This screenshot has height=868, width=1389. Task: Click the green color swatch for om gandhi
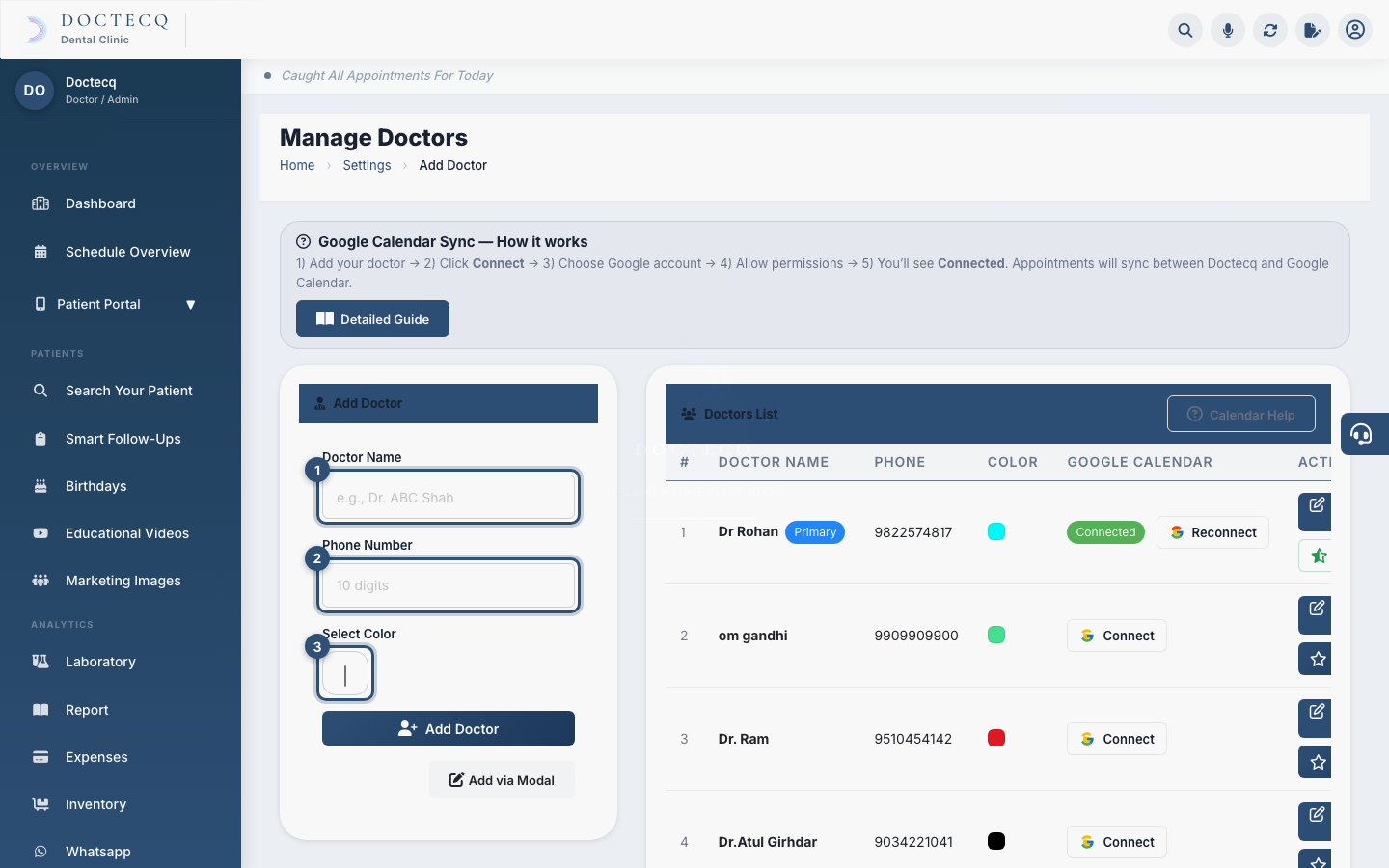pyautogui.click(x=996, y=635)
